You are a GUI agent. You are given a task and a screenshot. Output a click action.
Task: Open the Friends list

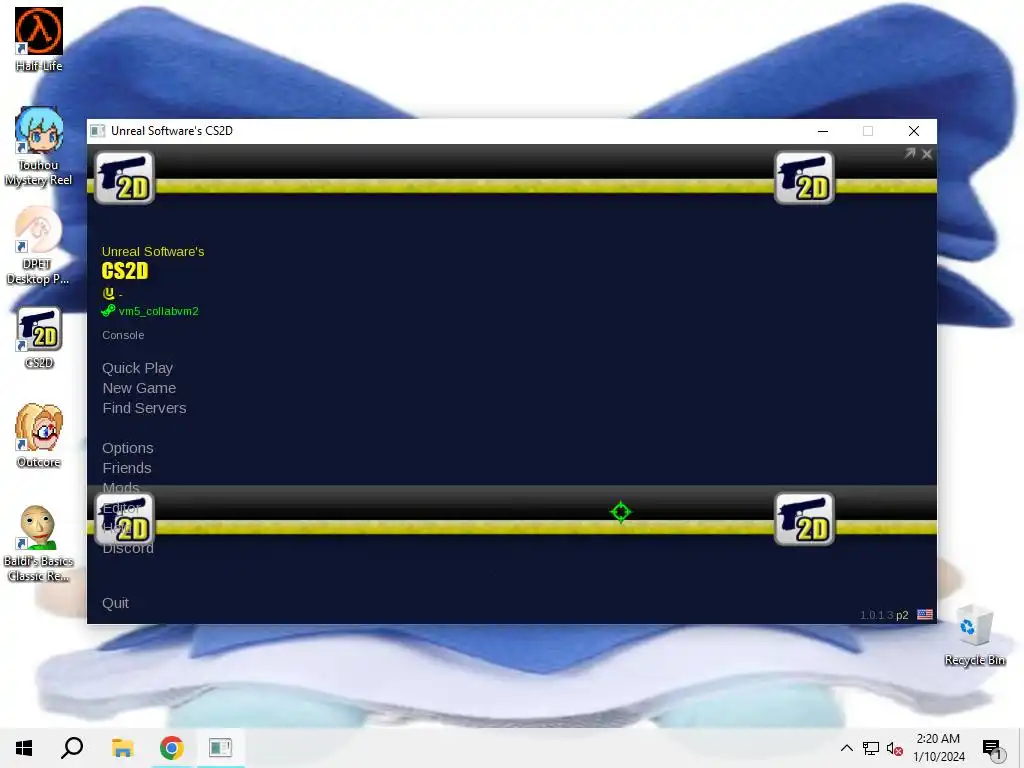(127, 468)
